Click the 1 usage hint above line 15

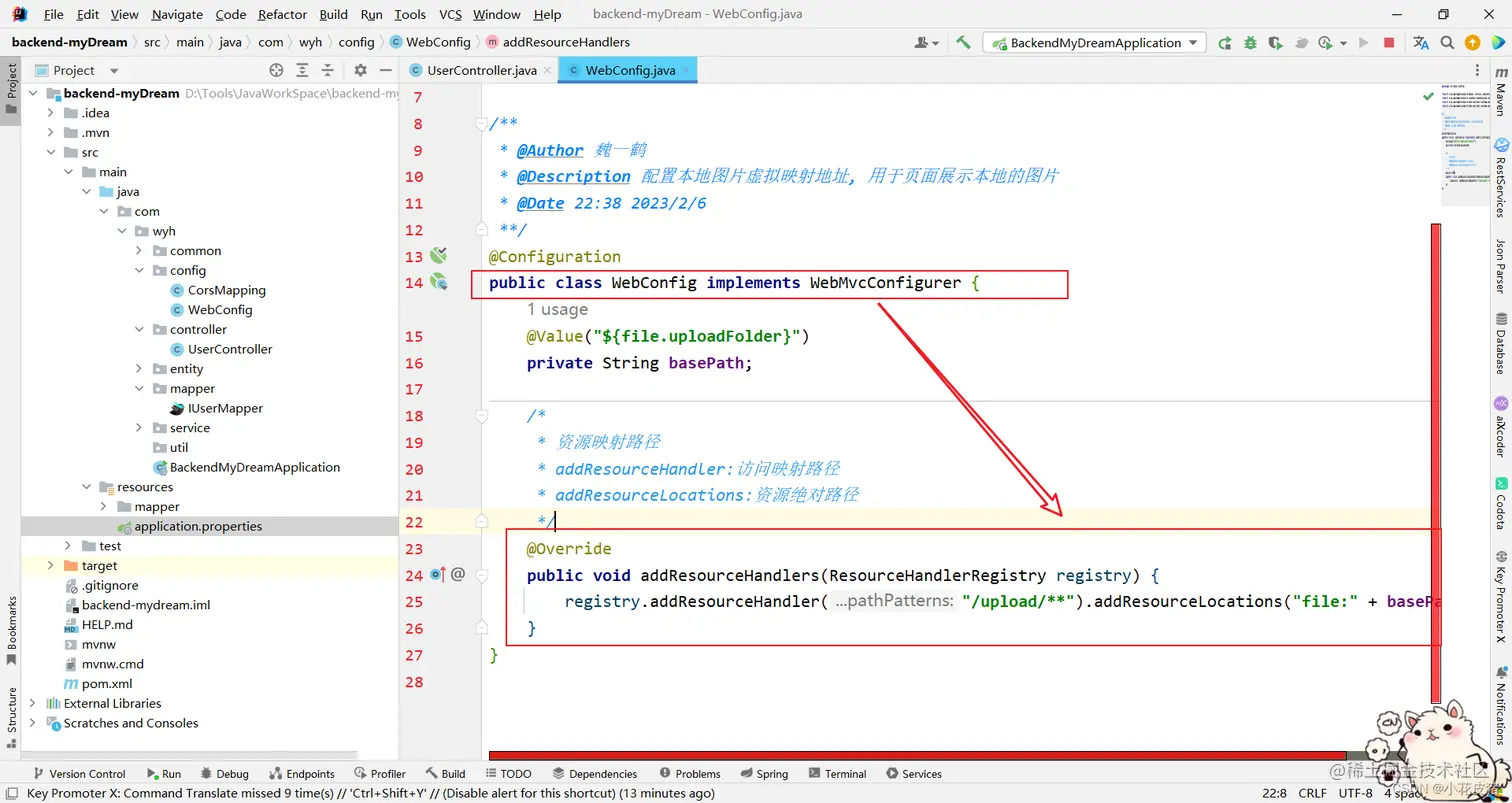557,309
